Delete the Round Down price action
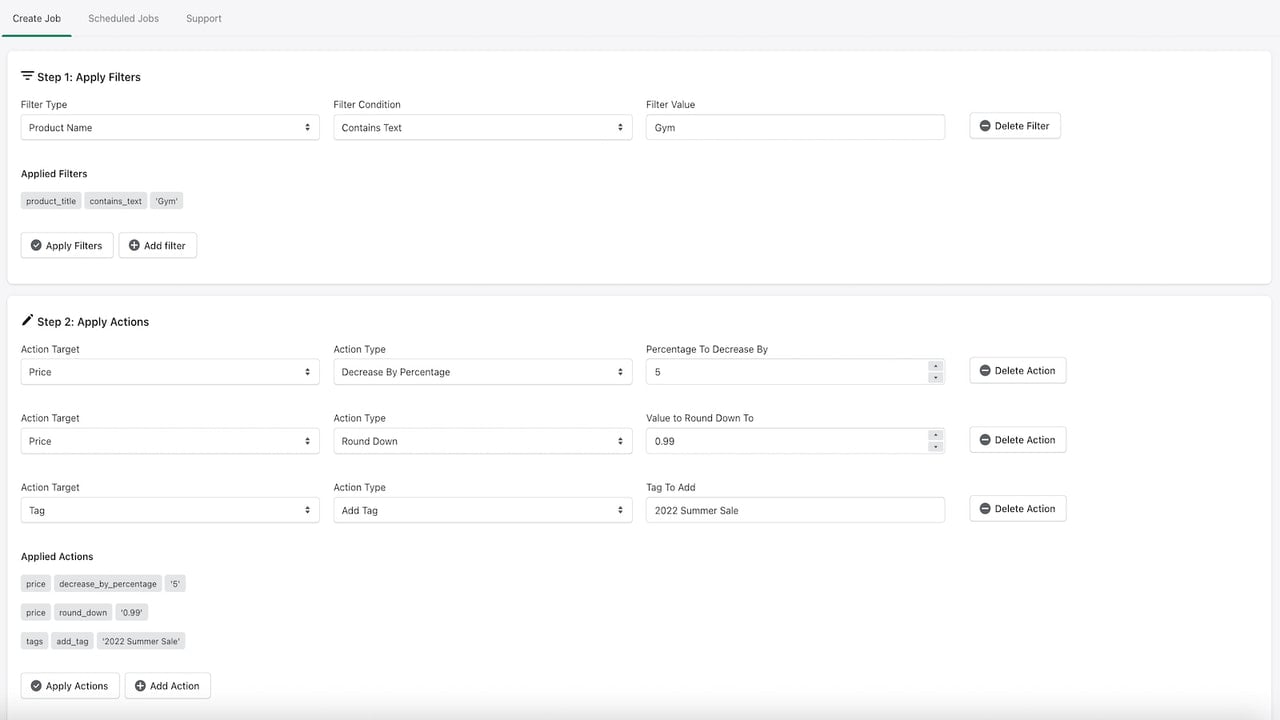Image resolution: width=1280 pixels, height=720 pixels. [x=1018, y=440]
